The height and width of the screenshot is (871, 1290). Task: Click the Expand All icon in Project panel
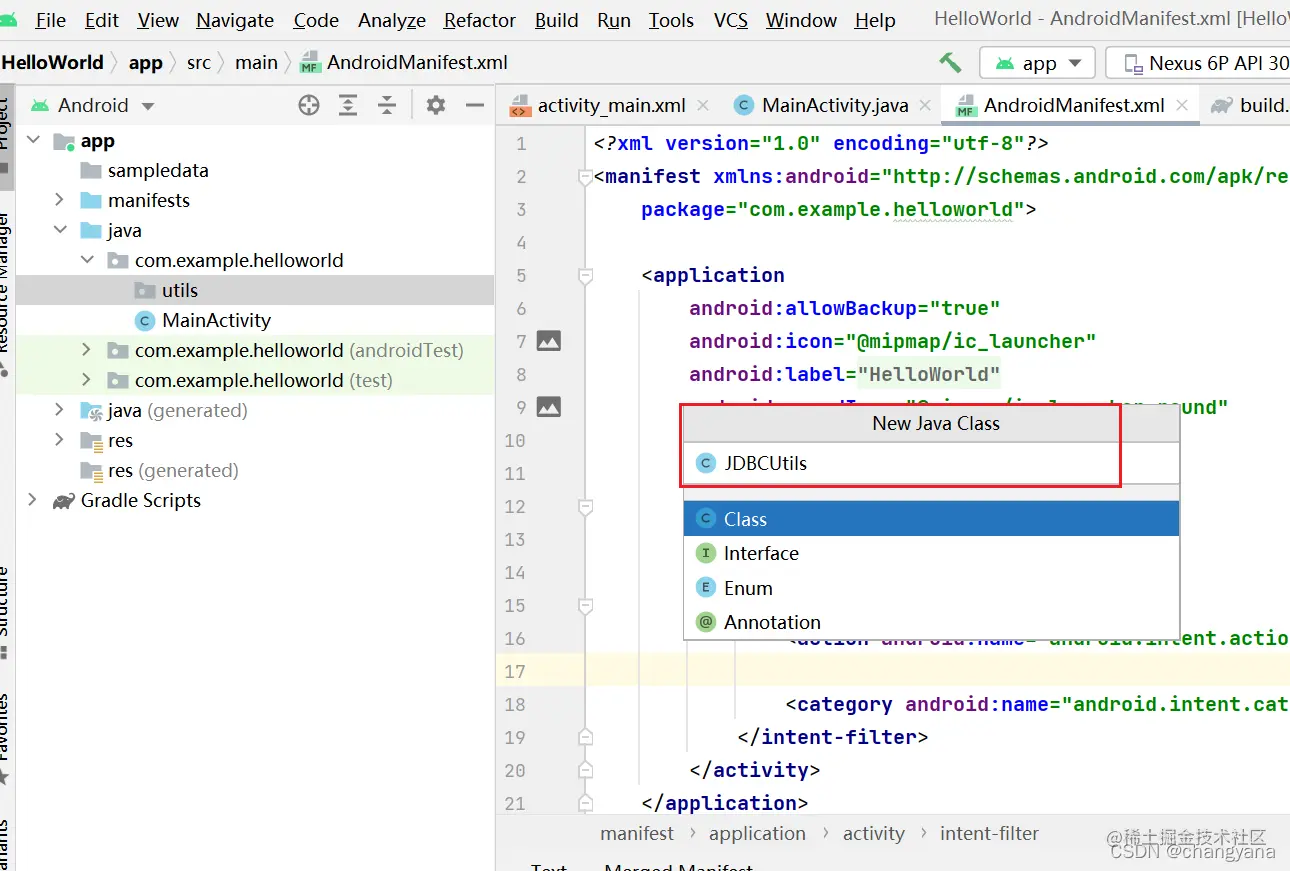(x=348, y=105)
